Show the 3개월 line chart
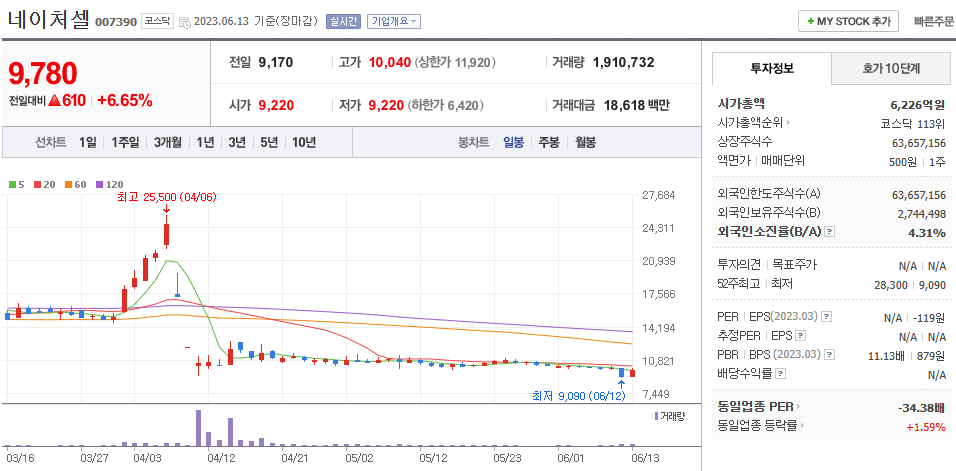 168,143
